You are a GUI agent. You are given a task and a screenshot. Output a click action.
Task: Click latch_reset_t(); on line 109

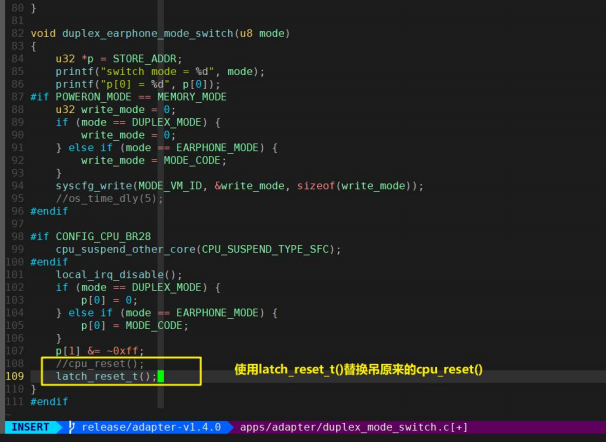click(x=106, y=376)
